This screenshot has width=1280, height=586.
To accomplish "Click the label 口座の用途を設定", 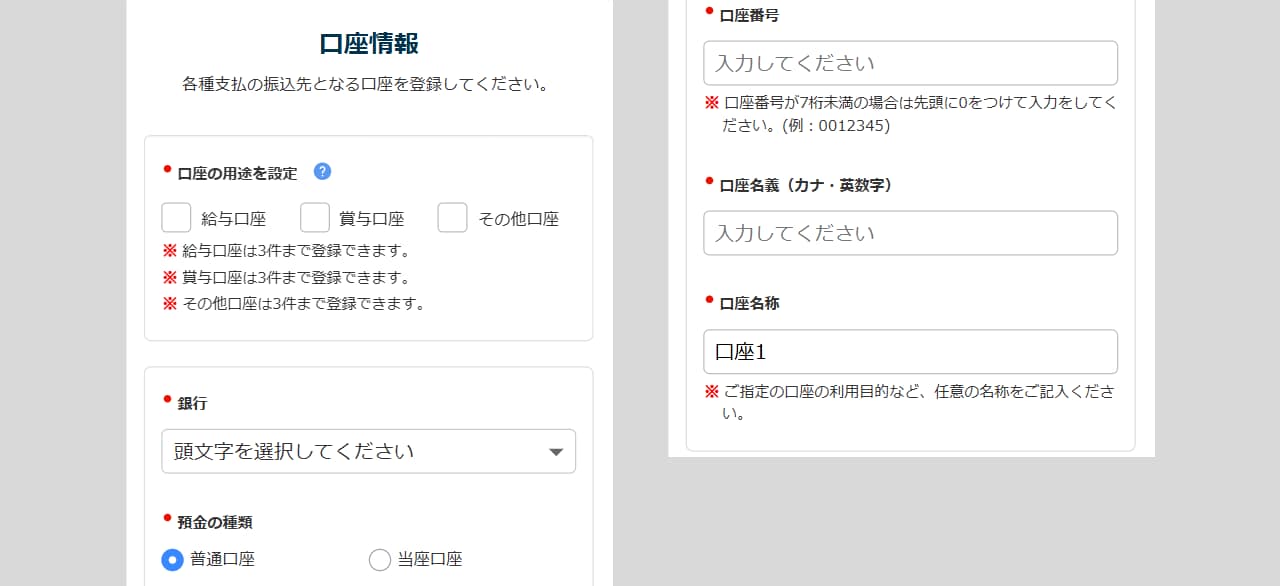I will tap(237, 173).
